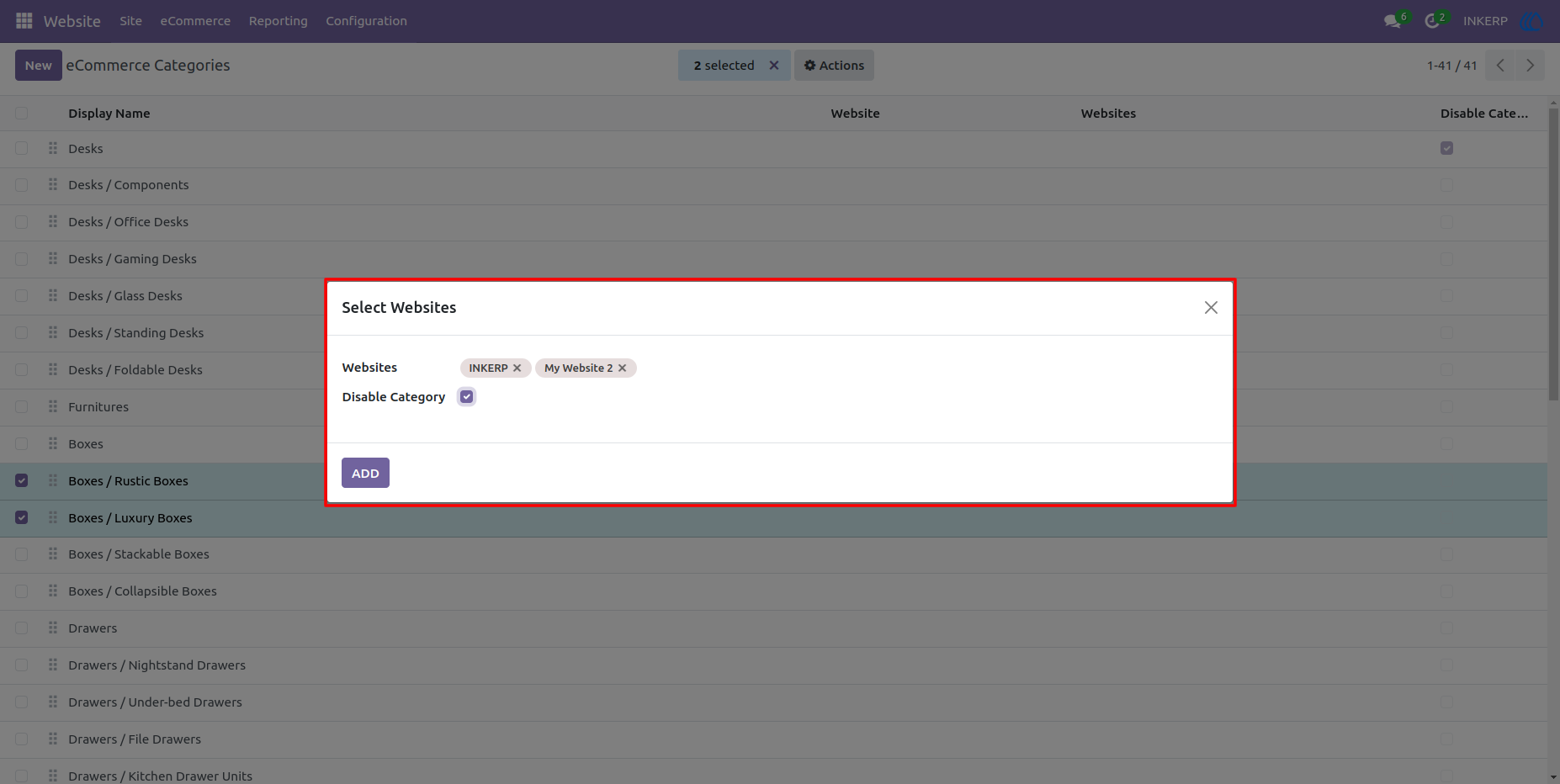Toggle Disable Category checkbox for Desks row
Image resolution: width=1560 pixels, height=784 pixels.
pyautogui.click(x=1446, y=148)
